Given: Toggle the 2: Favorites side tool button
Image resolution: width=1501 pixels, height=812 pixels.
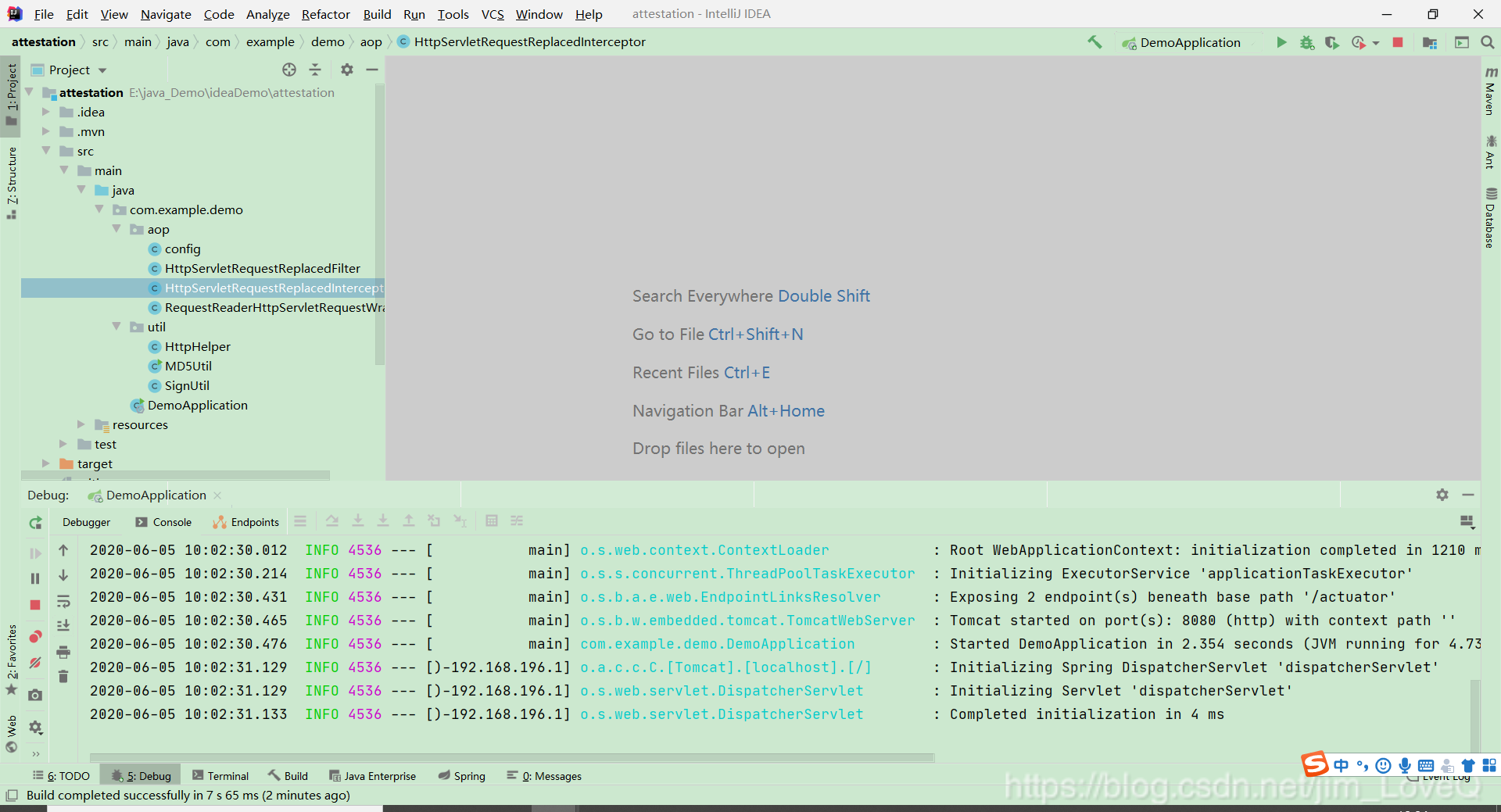Looking at the screenshot, I should click(x=11, y=660).
